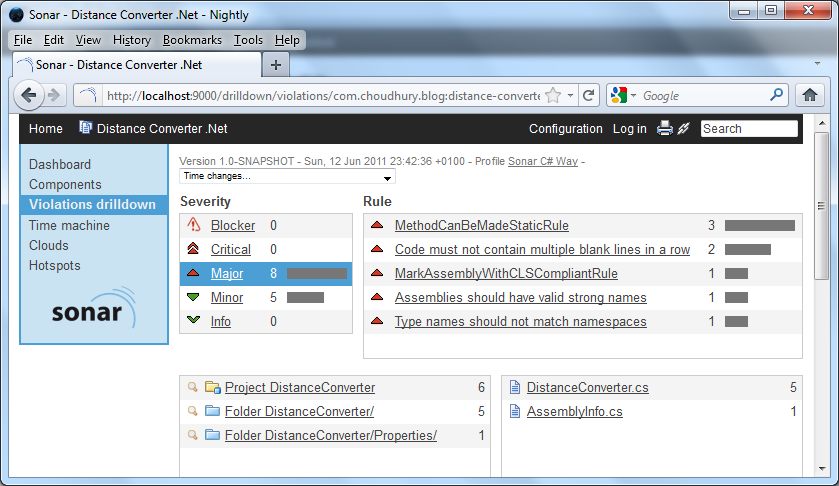Click the Blocker severity icon
Image resolution: width=839 pixels, height=486 pixels.
(194, 225)
